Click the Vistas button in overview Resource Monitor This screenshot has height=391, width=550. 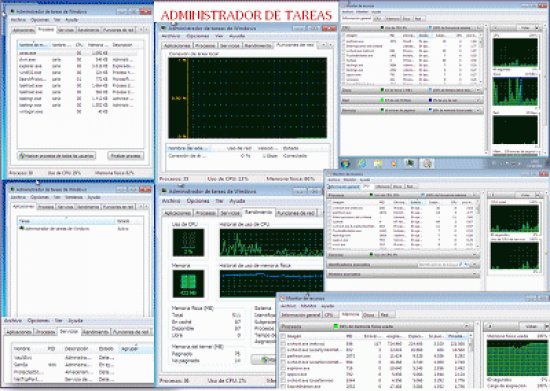coord(525,28)
